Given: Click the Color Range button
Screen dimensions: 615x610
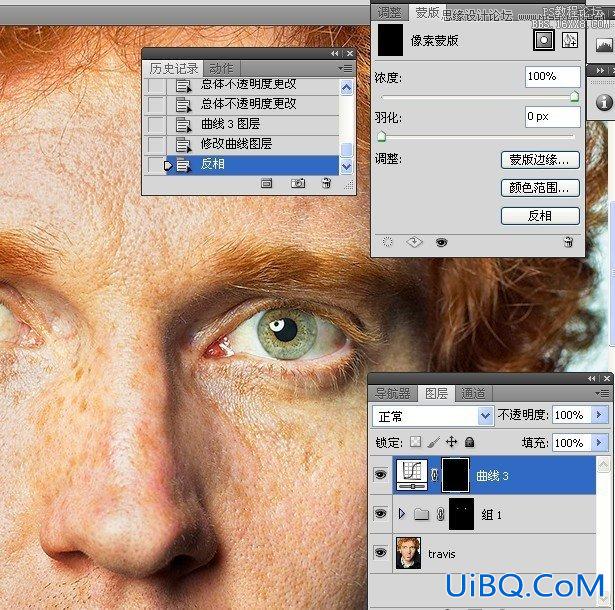Looking at the screenshot, I should click(x=540, y=188).
